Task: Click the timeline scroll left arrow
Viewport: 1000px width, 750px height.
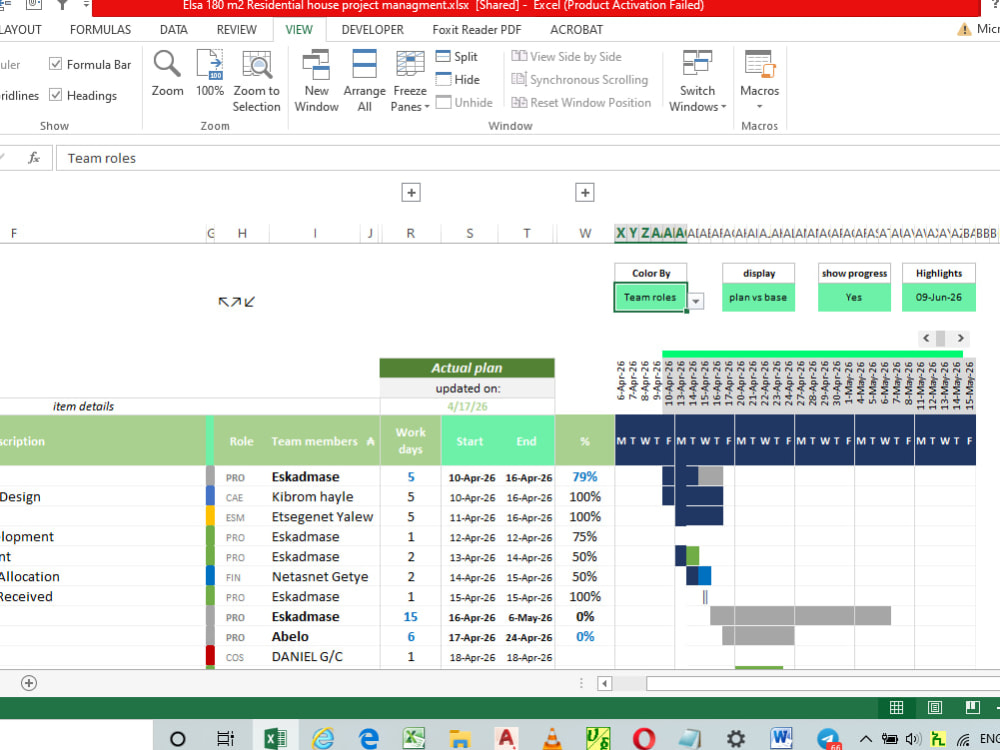Action: pos(926,338)
